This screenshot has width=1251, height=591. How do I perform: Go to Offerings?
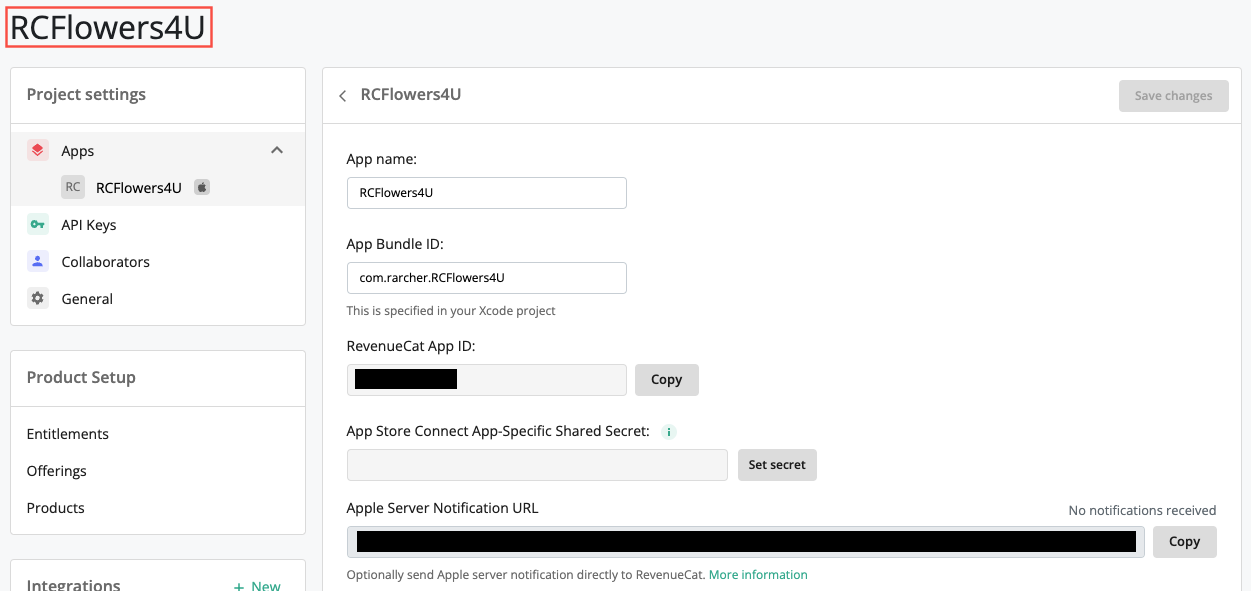pyautogui.click(x=57, y=471)
